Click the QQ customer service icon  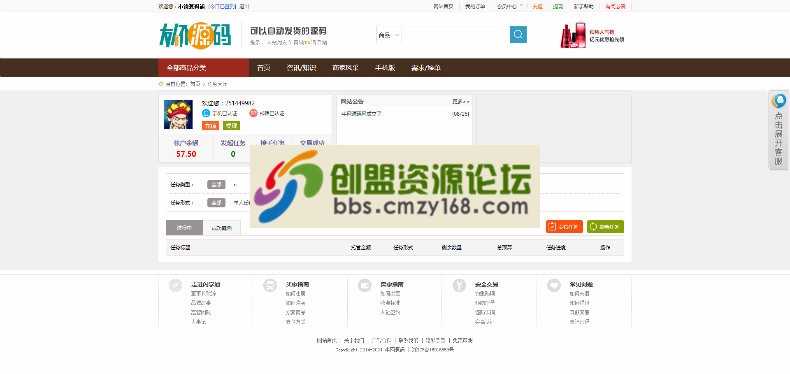click(779, 101)
